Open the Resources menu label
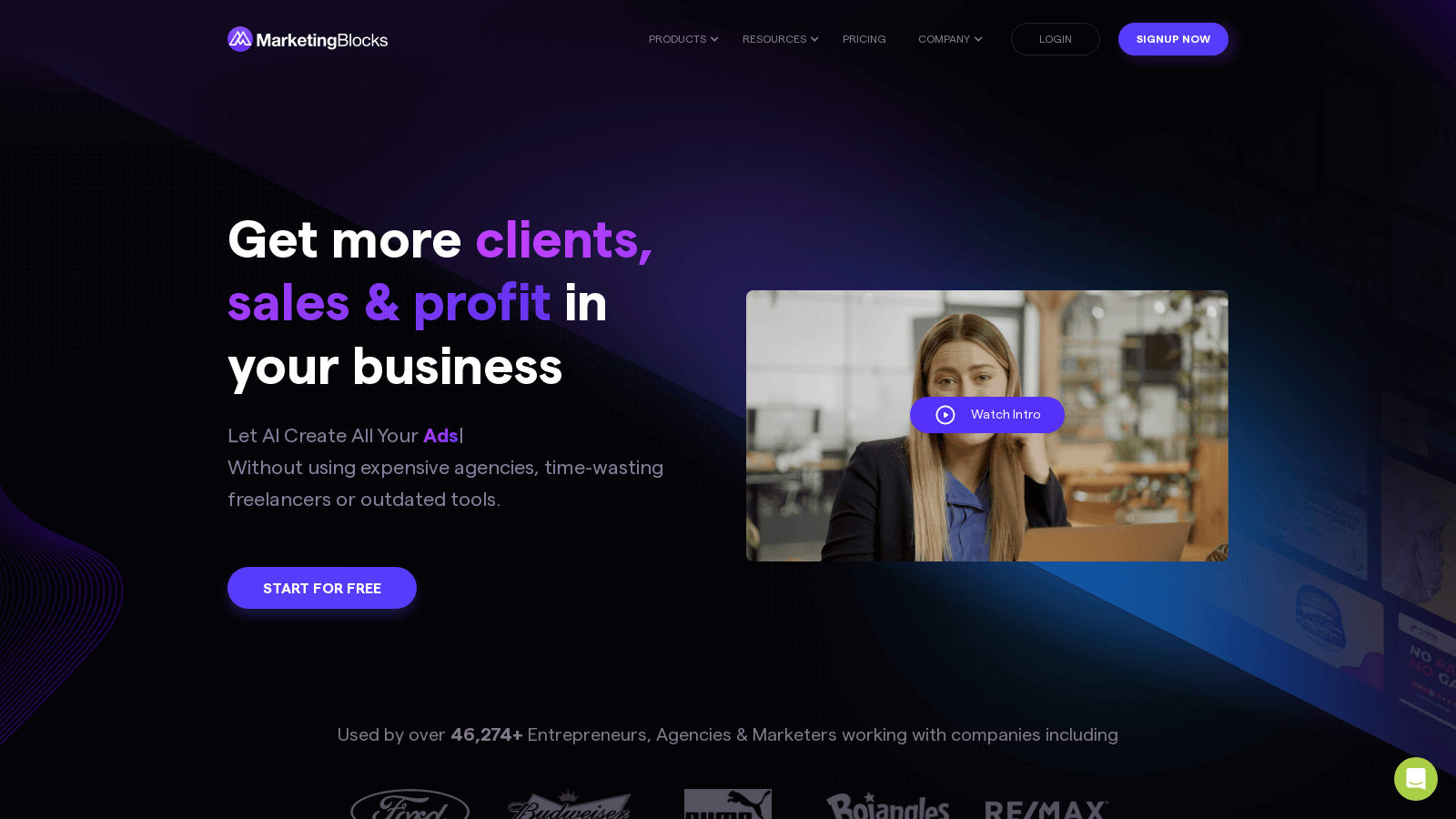This screenshot has height=819, width=1456. point(774,39)
